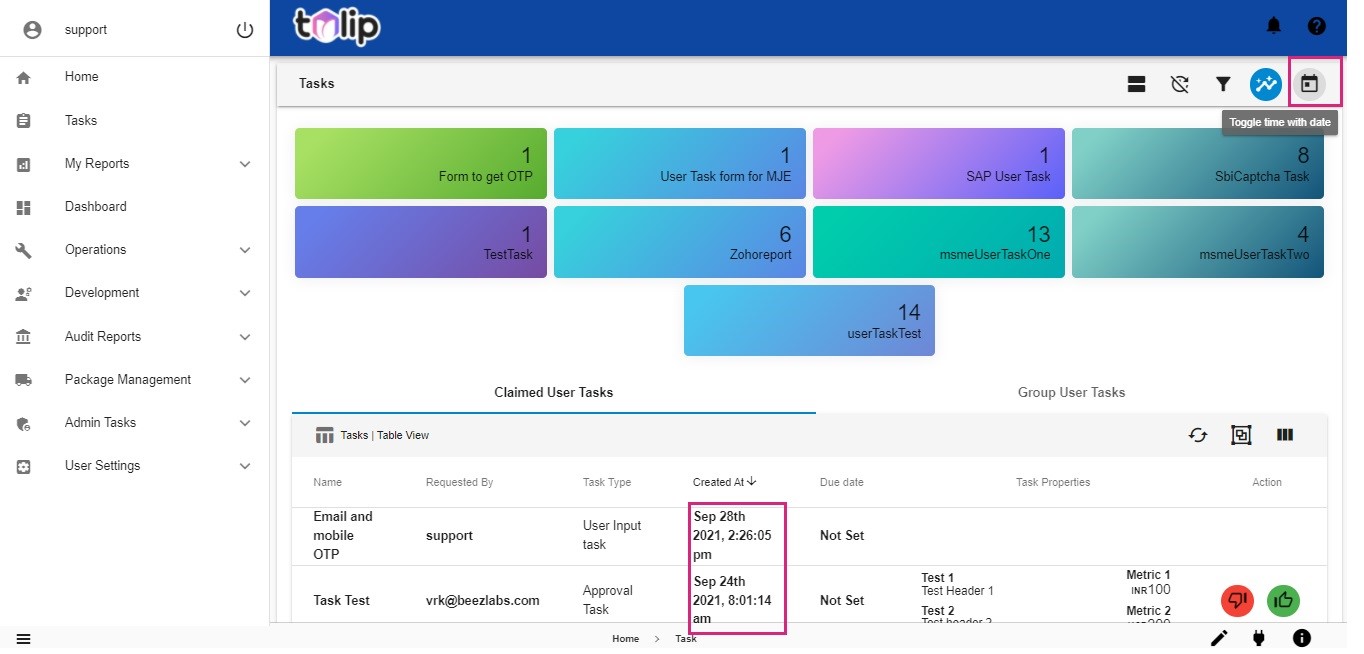Open the msmeUserTaskOne card
The image size is (1364, 654).
pyautogui.click(x=938, y=242)
